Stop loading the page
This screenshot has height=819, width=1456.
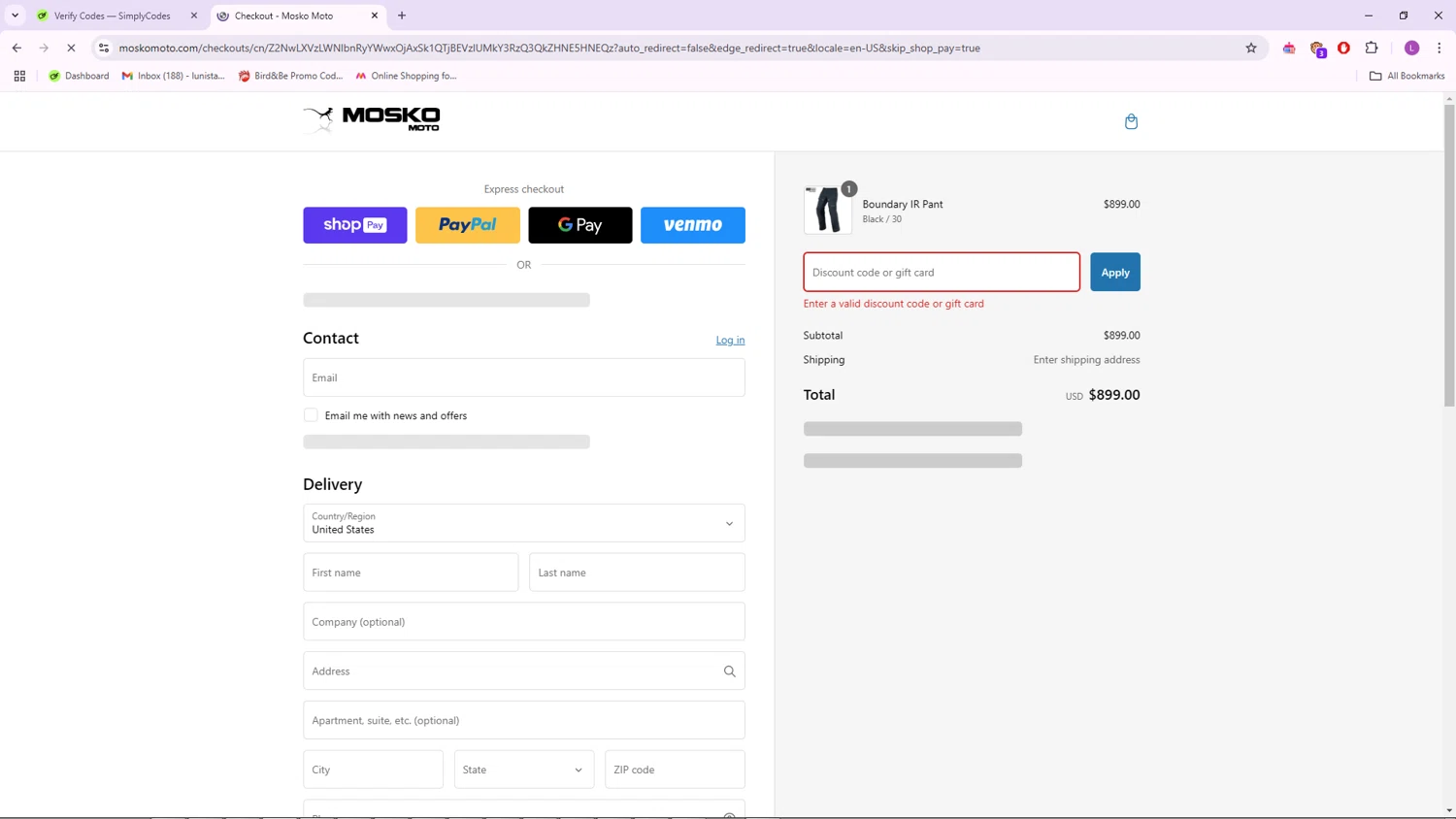(x=71, y=48)
